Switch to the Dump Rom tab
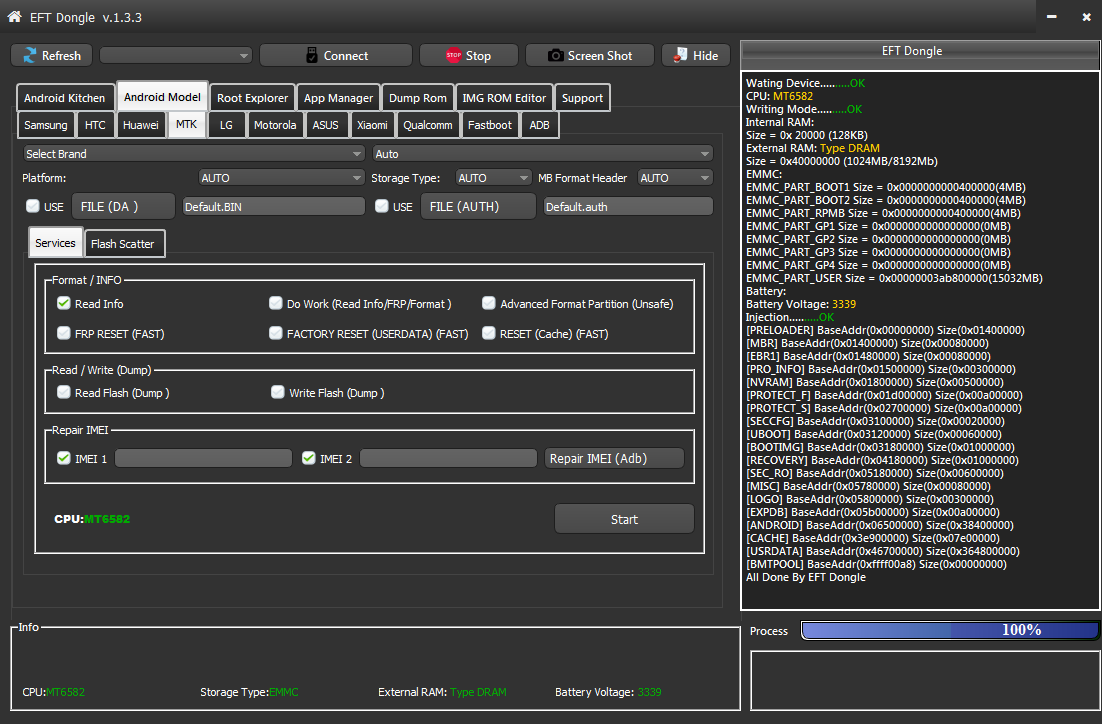 (418, 98)
